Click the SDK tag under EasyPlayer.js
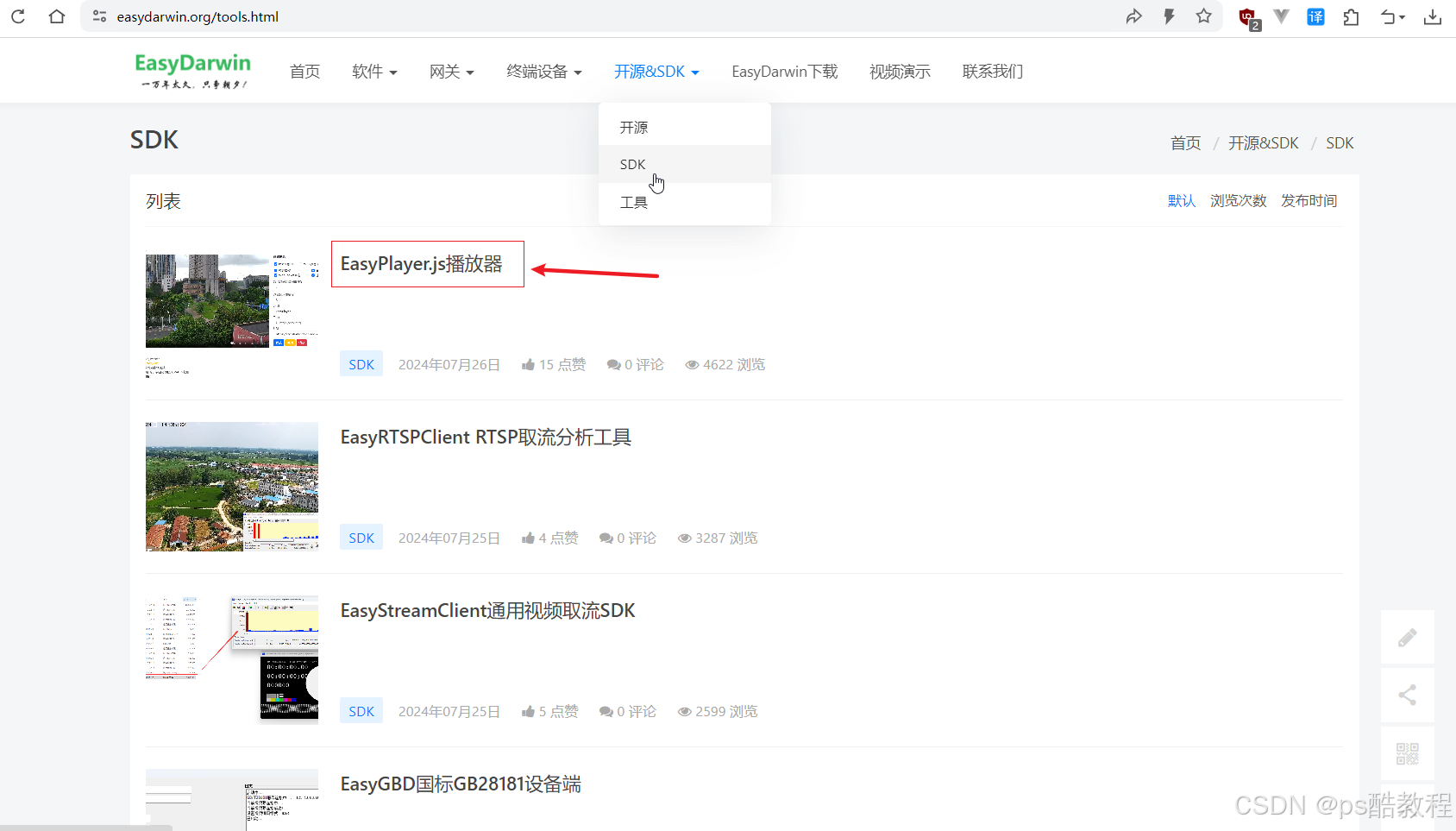 click(361, 364)
